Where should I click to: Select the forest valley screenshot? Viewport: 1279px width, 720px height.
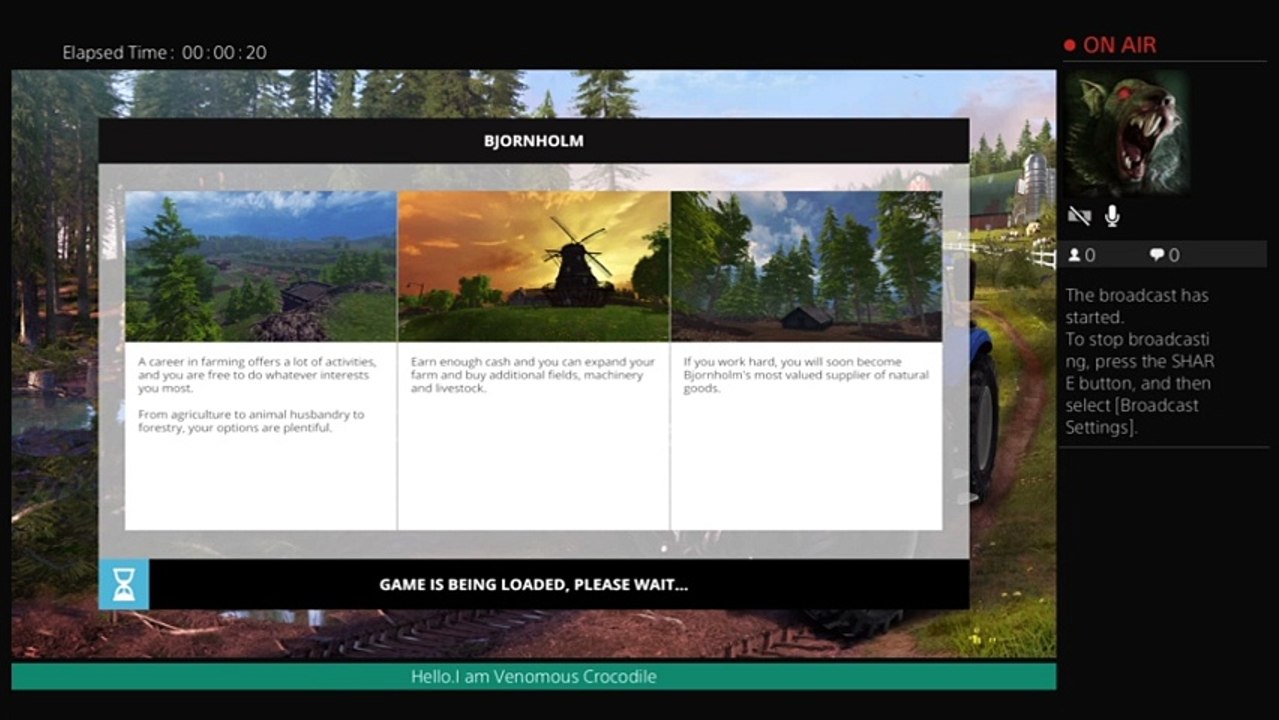point(261,266)
